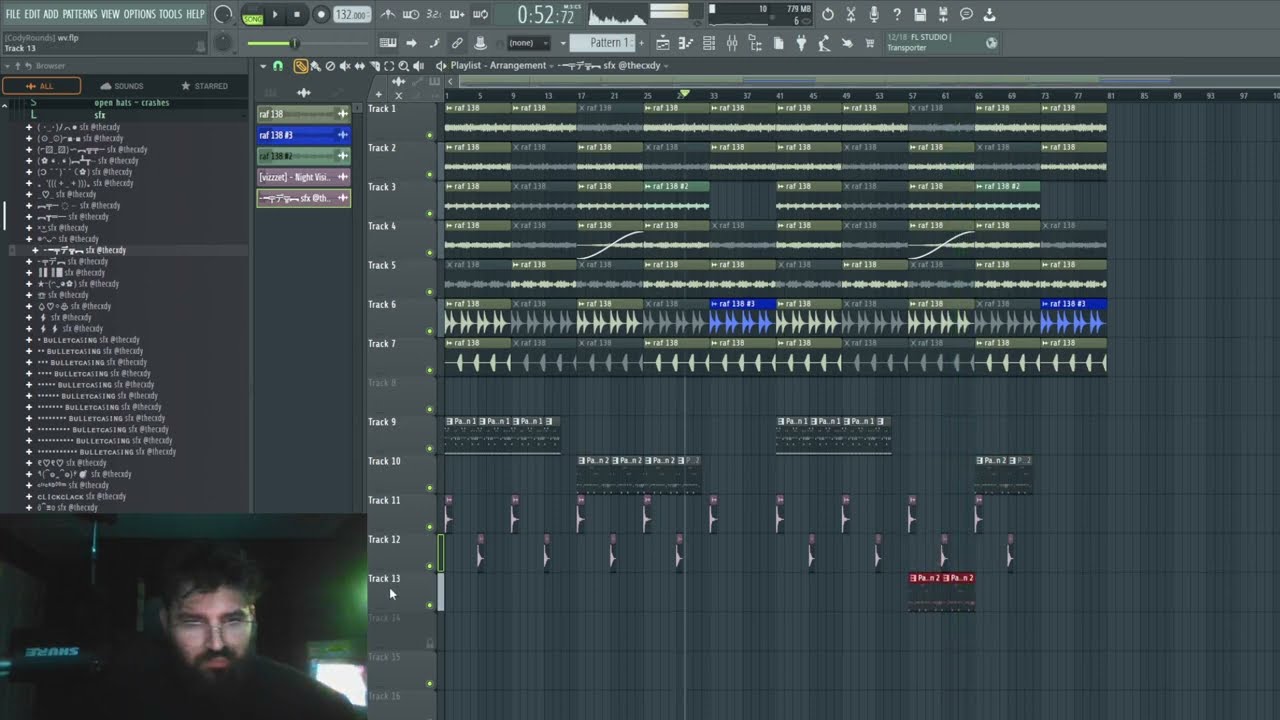Open the channel rack icon
The width and height of the screenshot is (1280, 720).
pos(709,43)
